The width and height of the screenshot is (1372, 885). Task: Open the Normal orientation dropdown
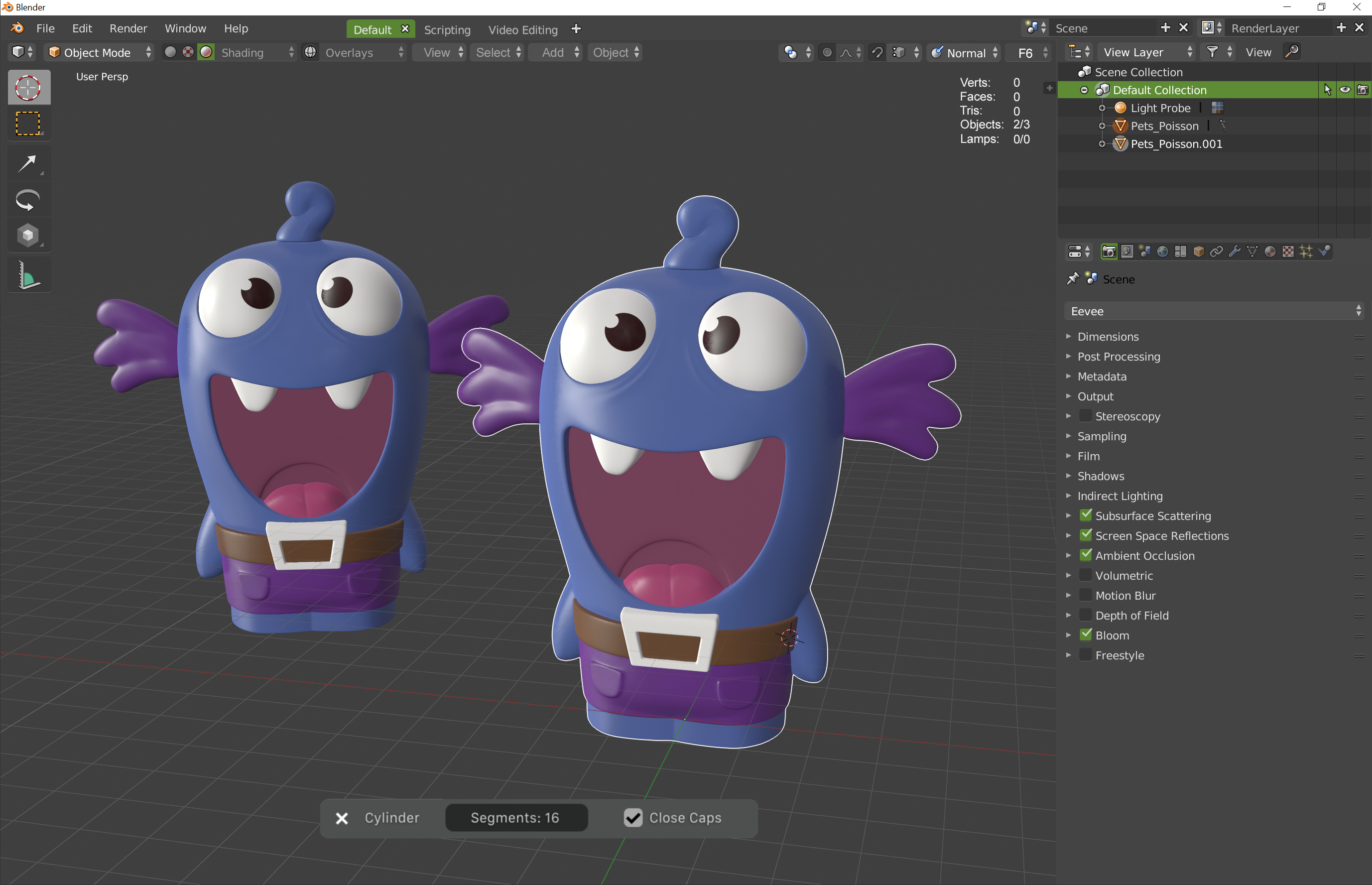click(964, 53)
